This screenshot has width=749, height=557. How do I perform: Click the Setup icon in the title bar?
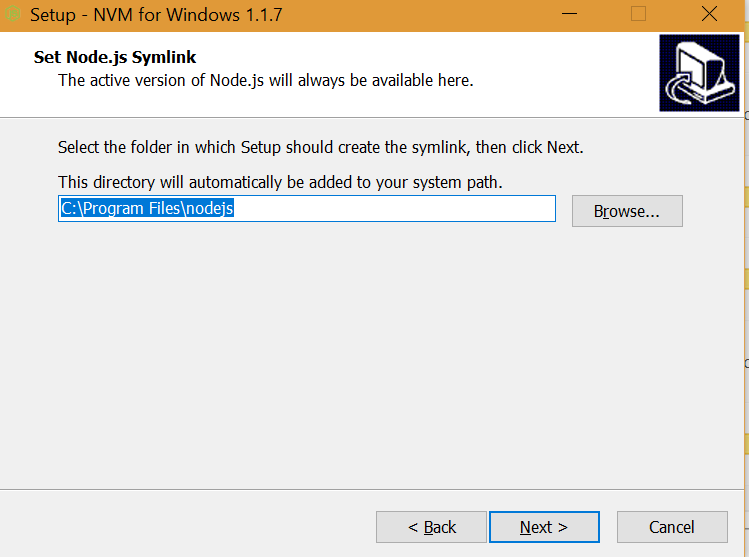pos(13,15)
